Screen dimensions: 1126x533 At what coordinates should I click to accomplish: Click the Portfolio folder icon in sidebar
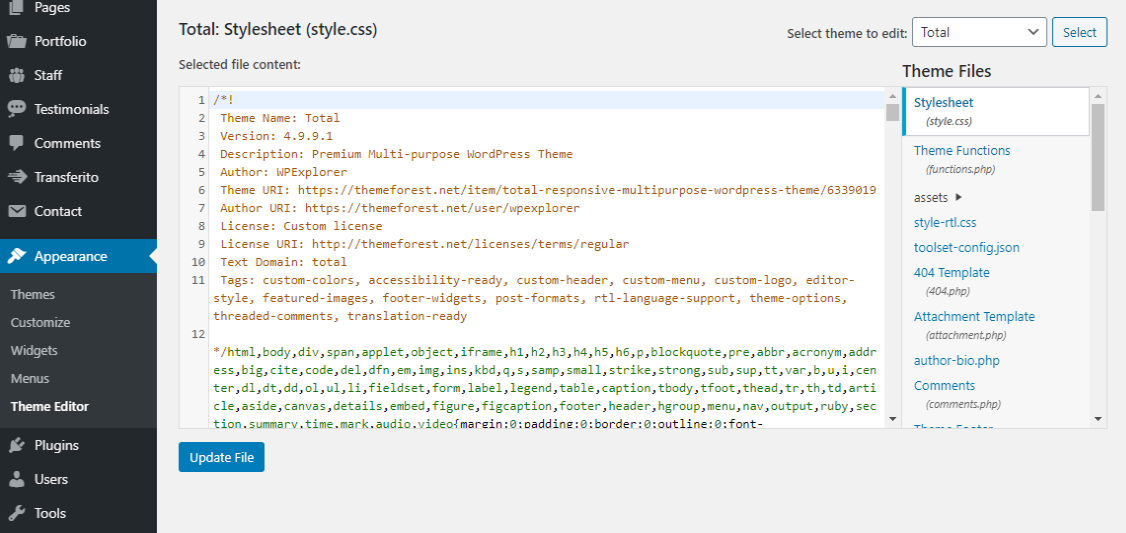click(x=17, y=42)
